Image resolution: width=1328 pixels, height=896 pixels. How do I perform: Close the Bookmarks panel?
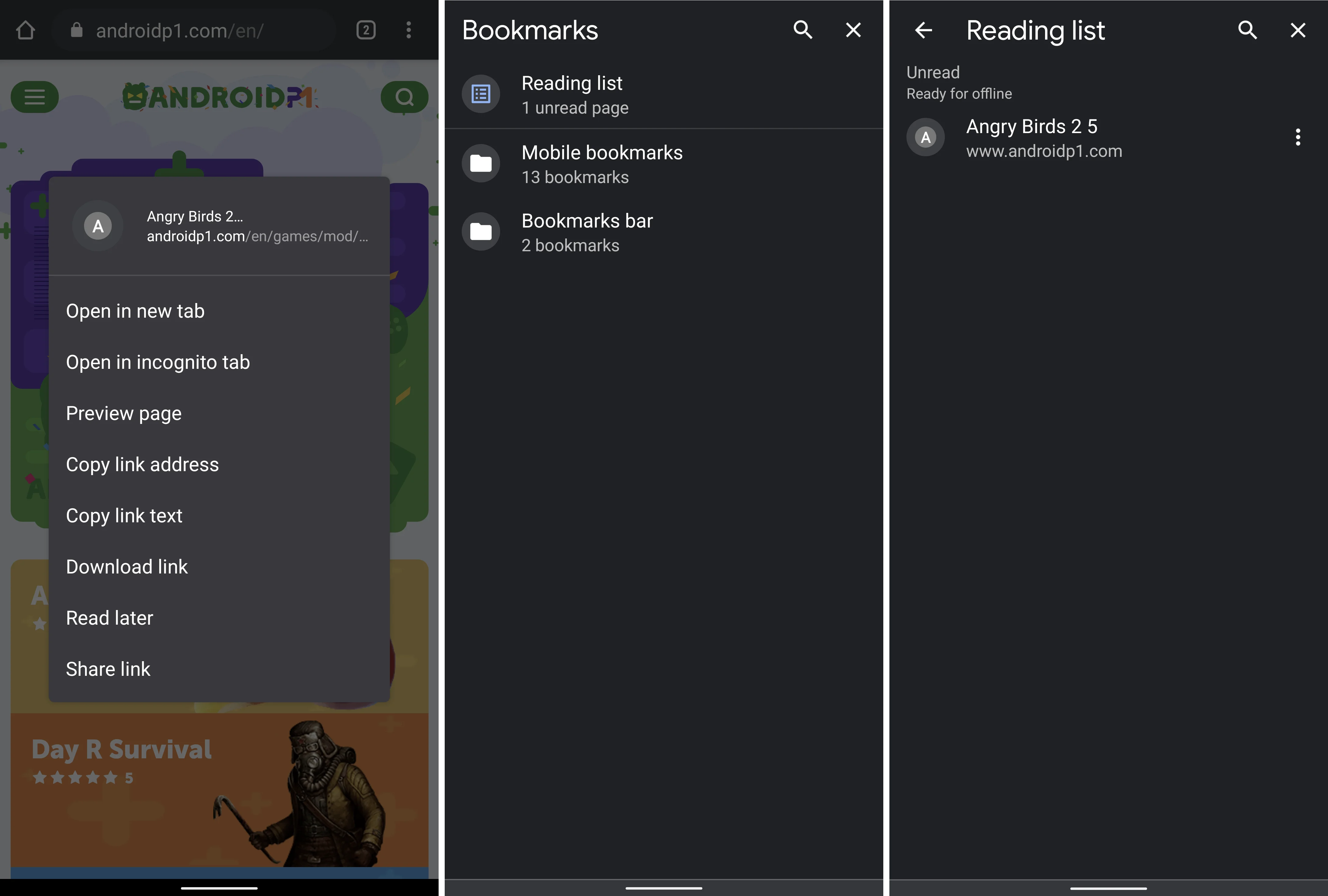point(853,30)
